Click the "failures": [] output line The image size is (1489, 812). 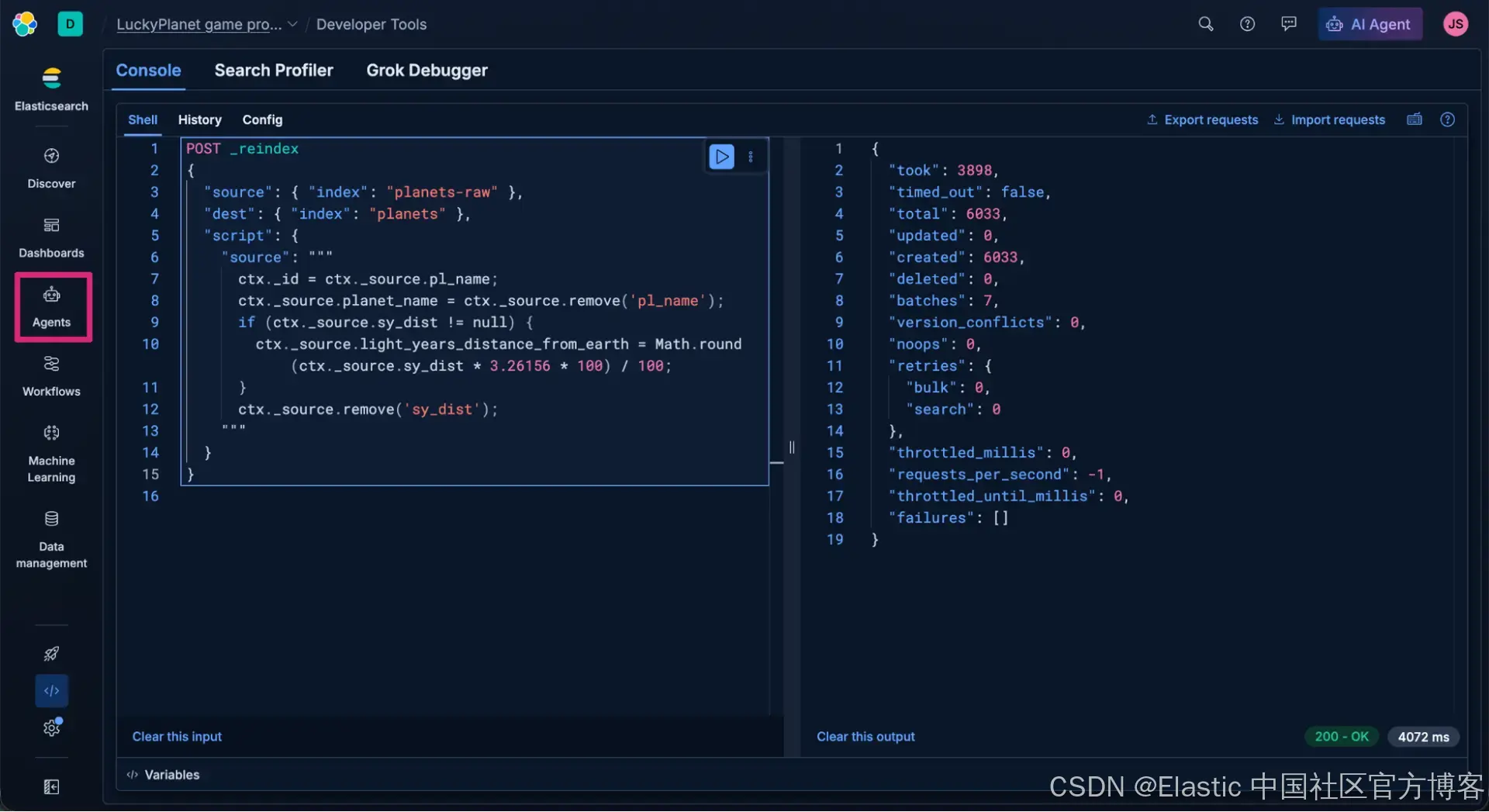948,518
